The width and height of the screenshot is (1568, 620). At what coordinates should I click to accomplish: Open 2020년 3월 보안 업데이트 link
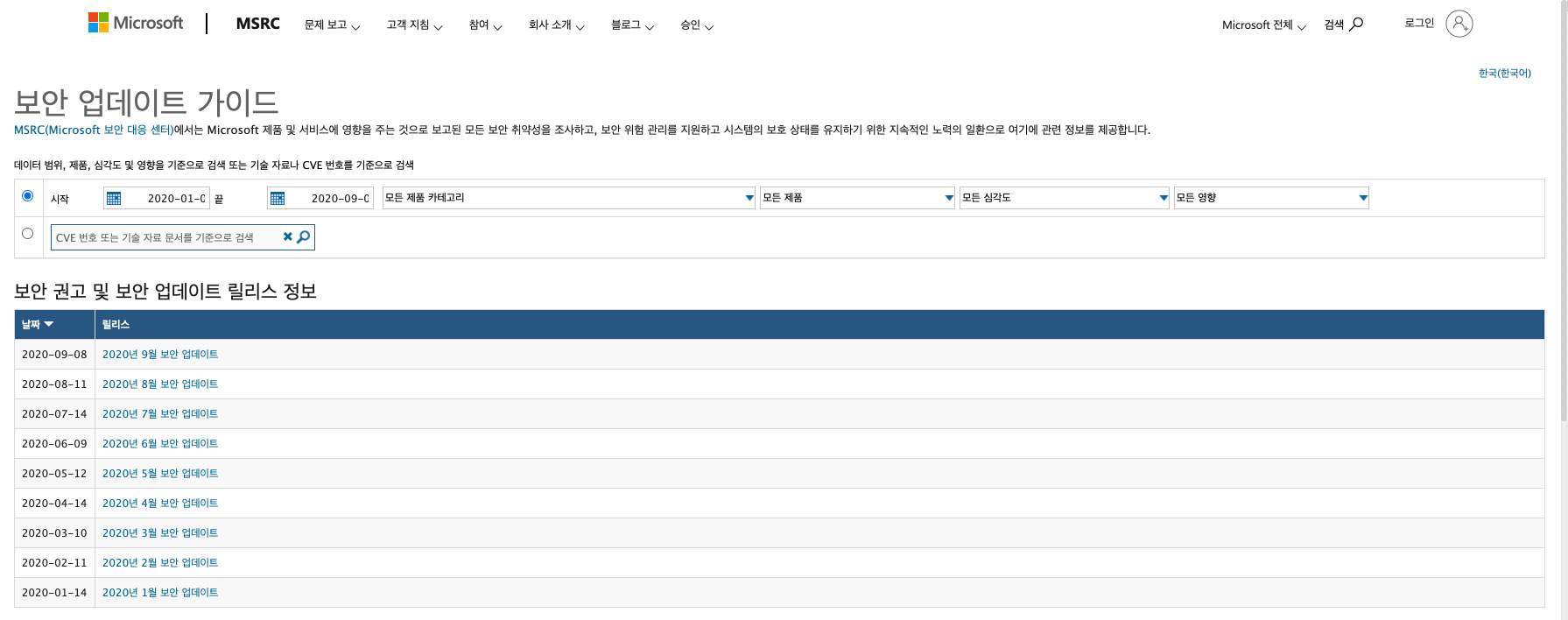tap(160, 532)
